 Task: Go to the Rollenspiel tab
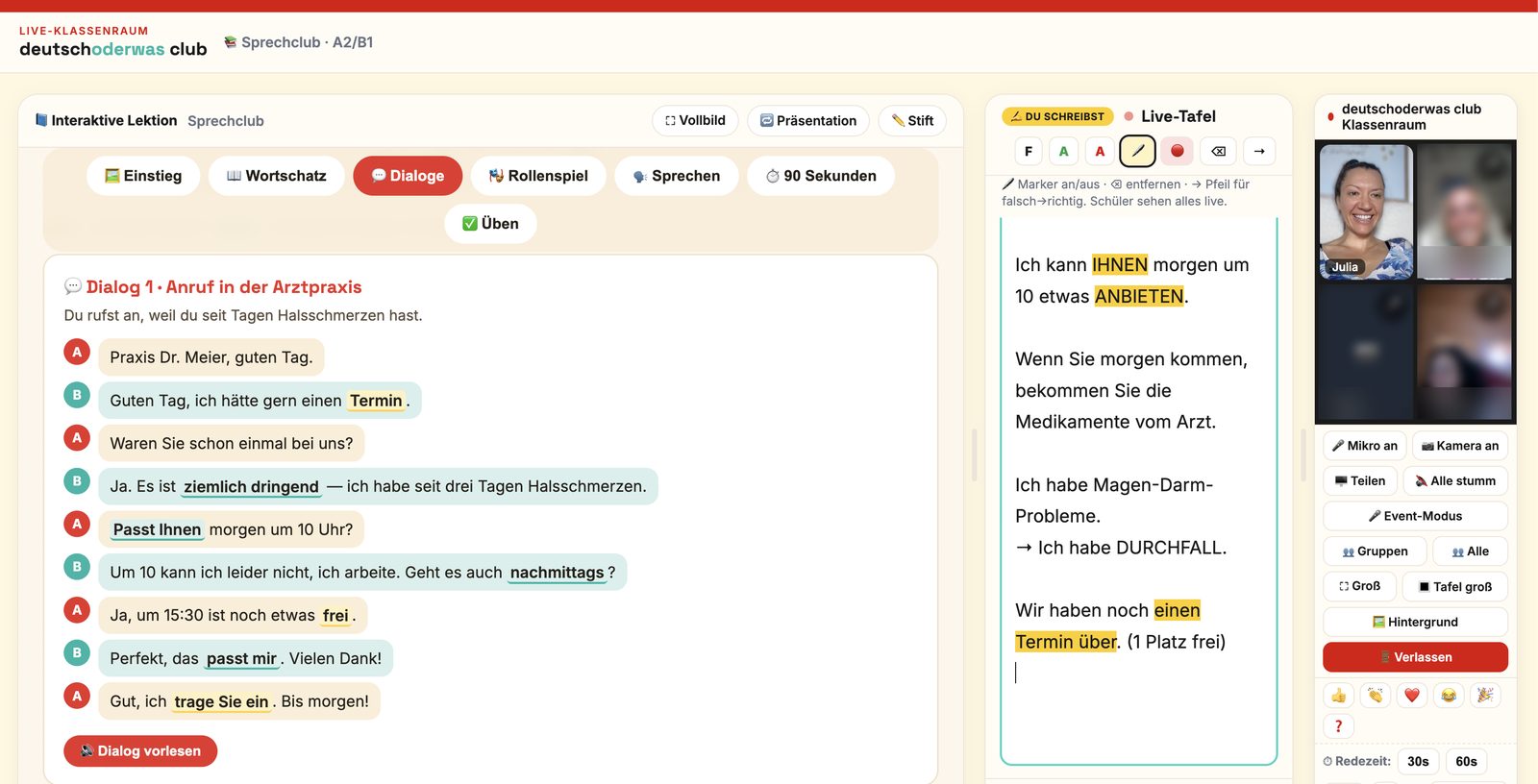(x=538, y=176)
